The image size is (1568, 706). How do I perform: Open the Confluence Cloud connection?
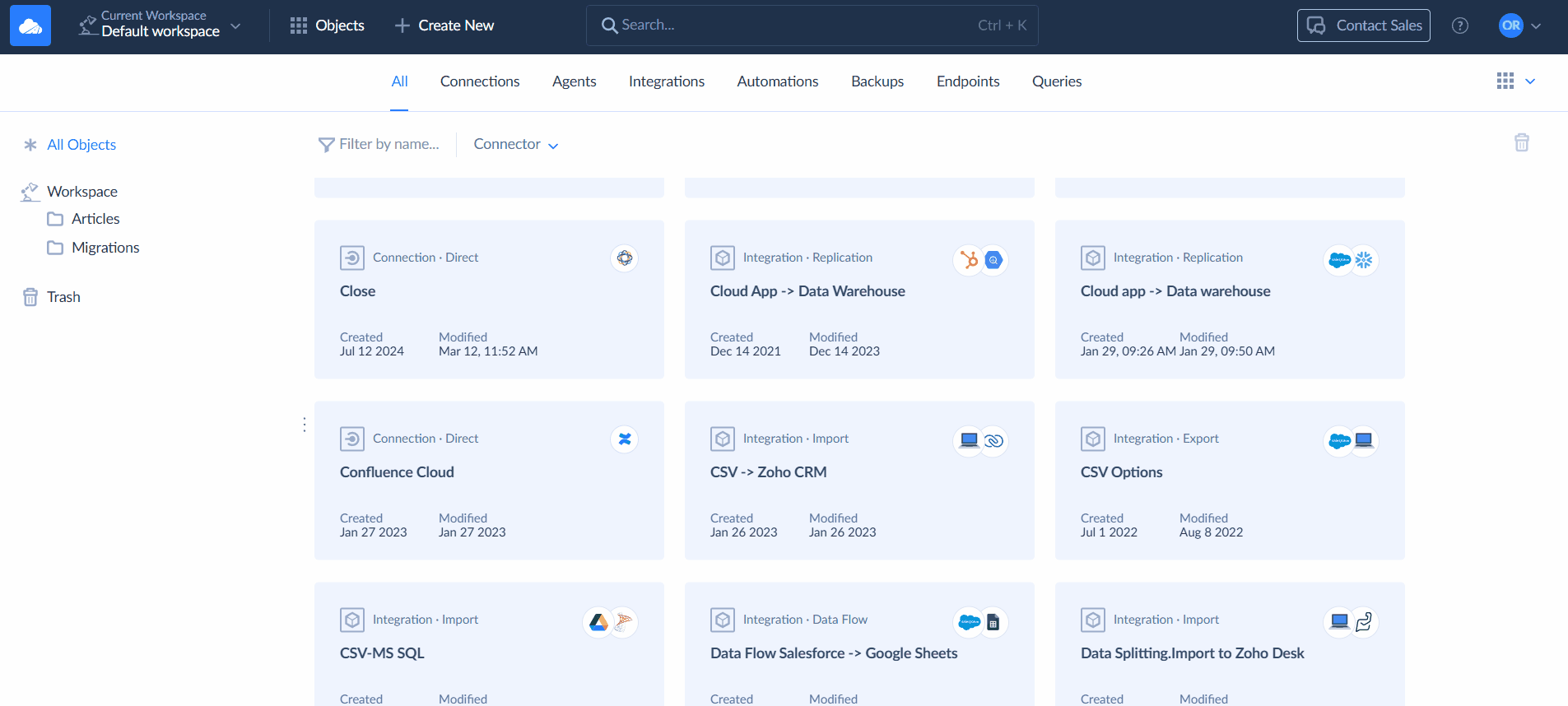click(x=397, y=472)
